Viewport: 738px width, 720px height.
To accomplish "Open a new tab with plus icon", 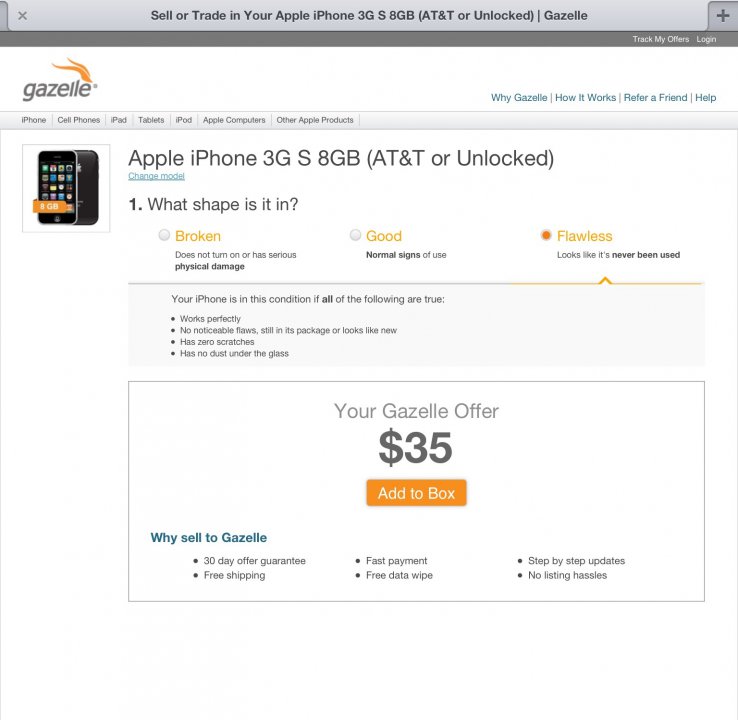I will pos(722,16).
